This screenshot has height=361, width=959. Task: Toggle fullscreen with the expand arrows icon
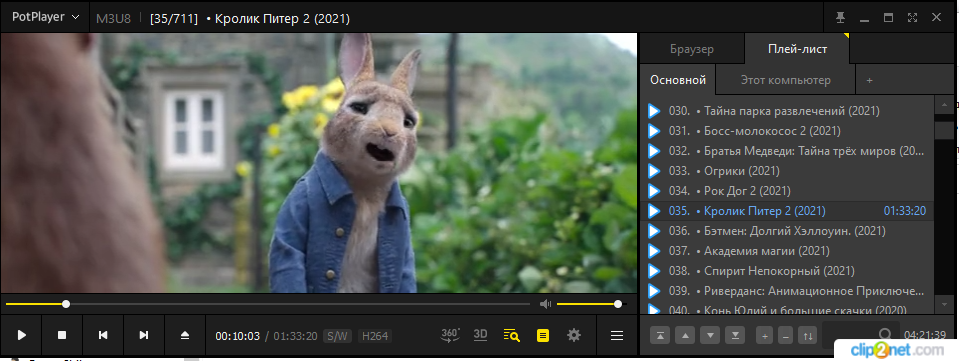tap(912, 18)
